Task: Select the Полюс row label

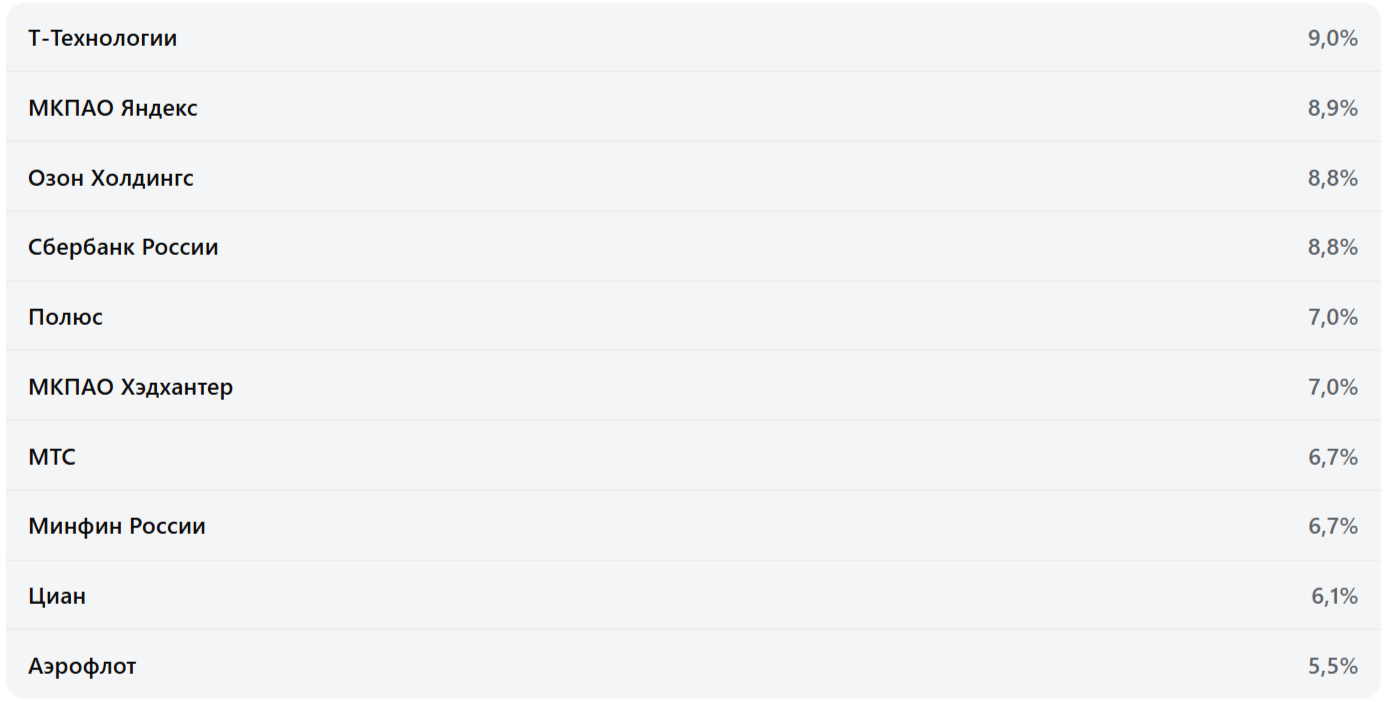Action: click(66, 317)
